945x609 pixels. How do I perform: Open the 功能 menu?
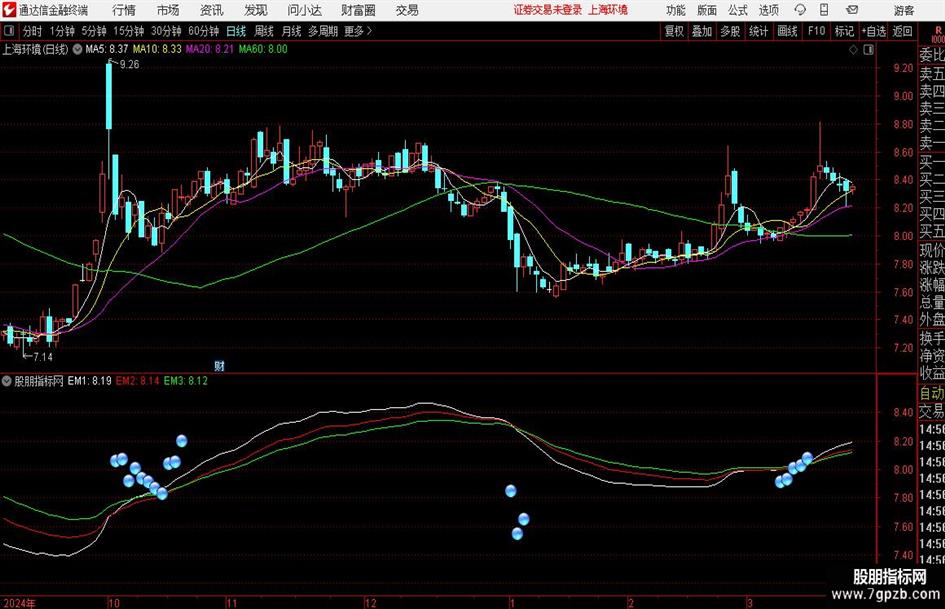(676, 10)
